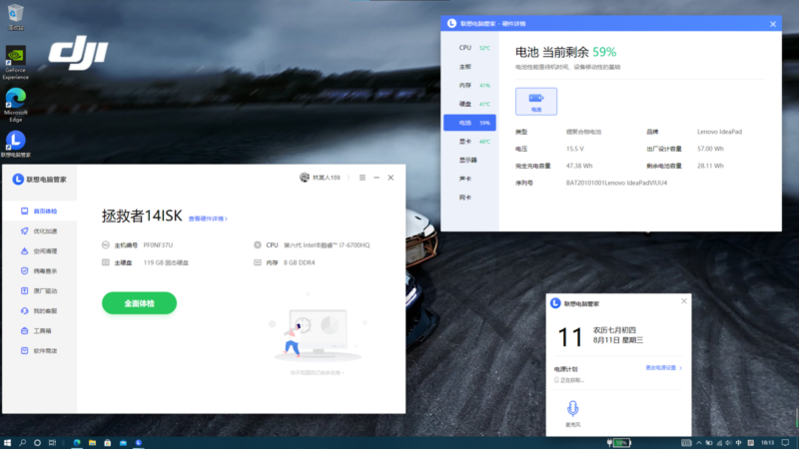Toggle the 麦克风 microphone icon in popup
The height and width of the screenshot is (449, 799).
tap(573, 409)
